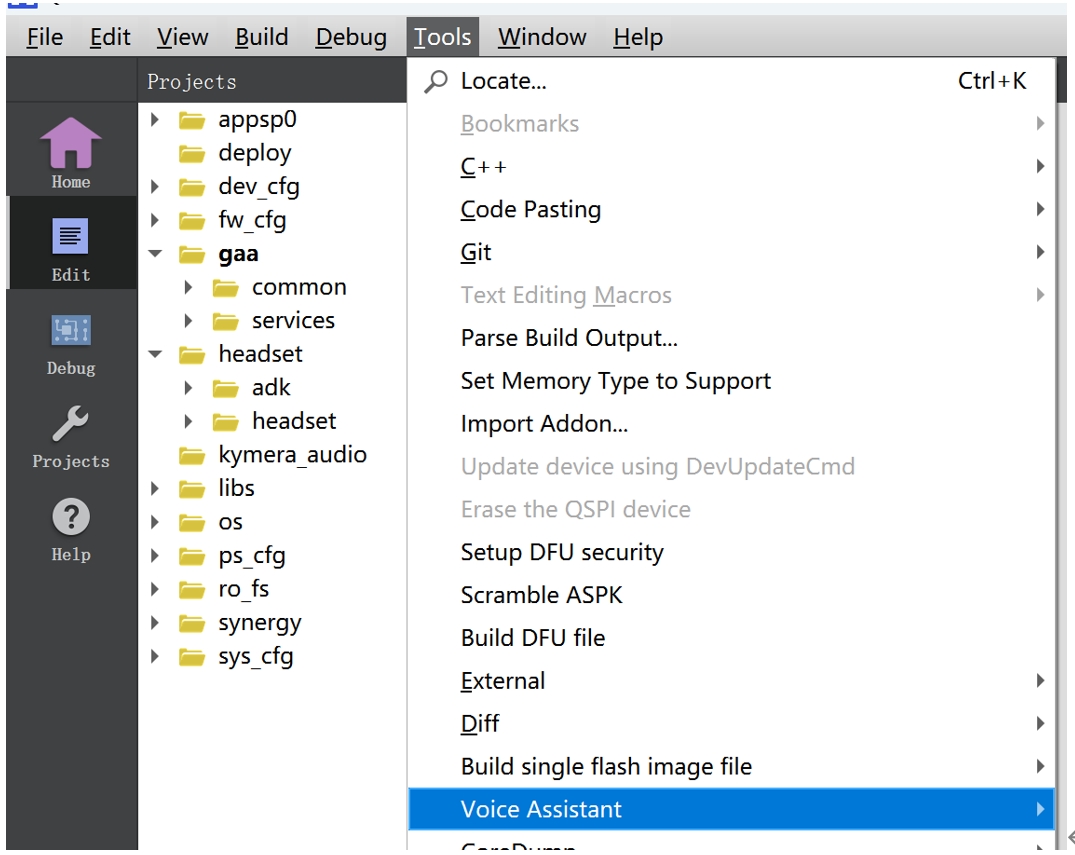
Task: Select the kymera_audio folder icon
Action: tap(192, 456)
